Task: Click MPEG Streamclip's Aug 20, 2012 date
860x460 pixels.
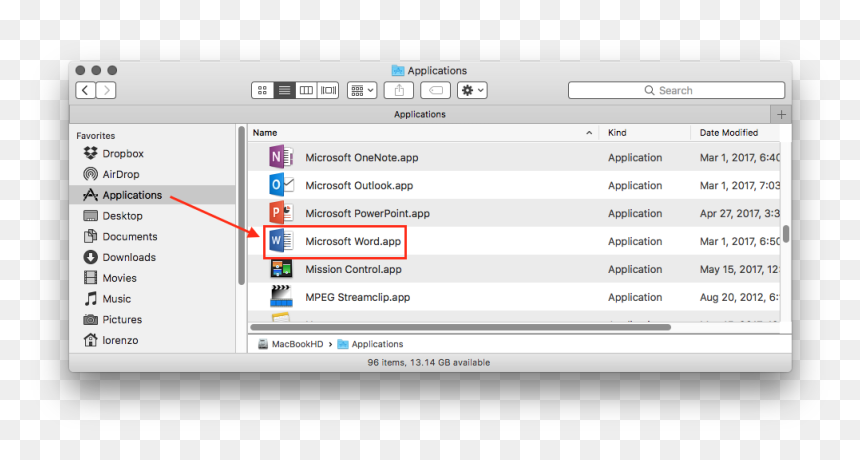Action: pyautogui.click(x=739, y=298)
